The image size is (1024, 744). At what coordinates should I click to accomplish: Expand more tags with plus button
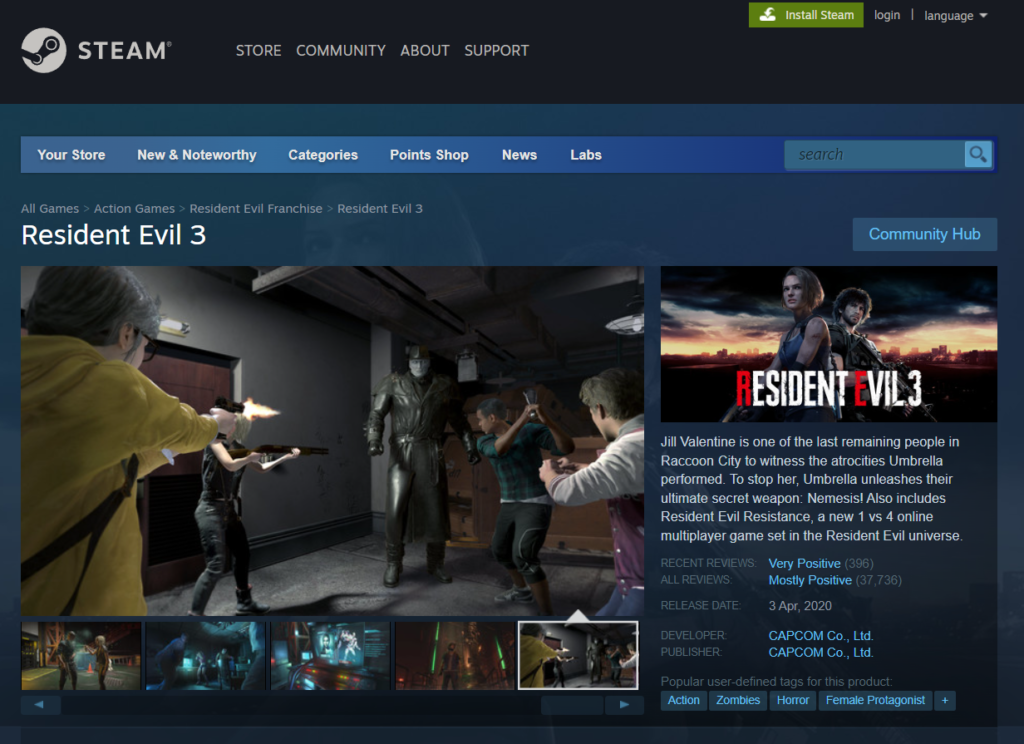tap(944, 700)
